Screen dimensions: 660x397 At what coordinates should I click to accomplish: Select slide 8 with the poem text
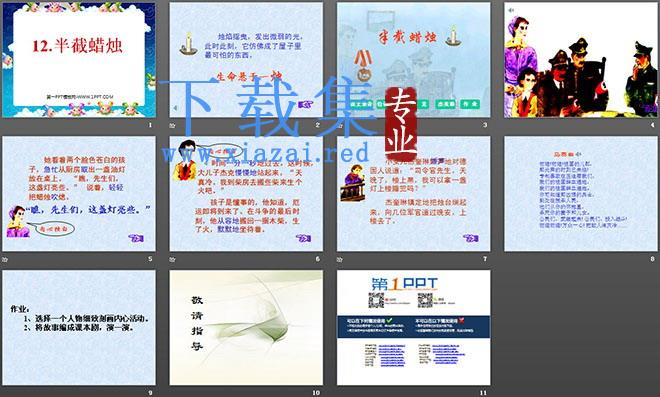[x=580, y=194]
